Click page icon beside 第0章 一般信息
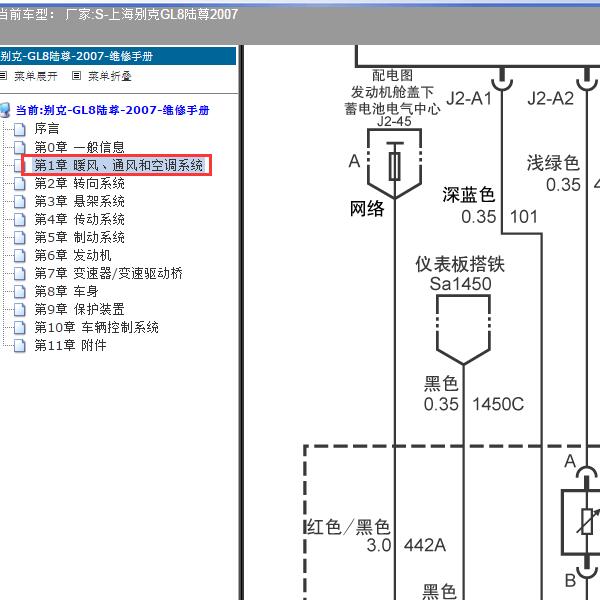 [x=20, y=147]
